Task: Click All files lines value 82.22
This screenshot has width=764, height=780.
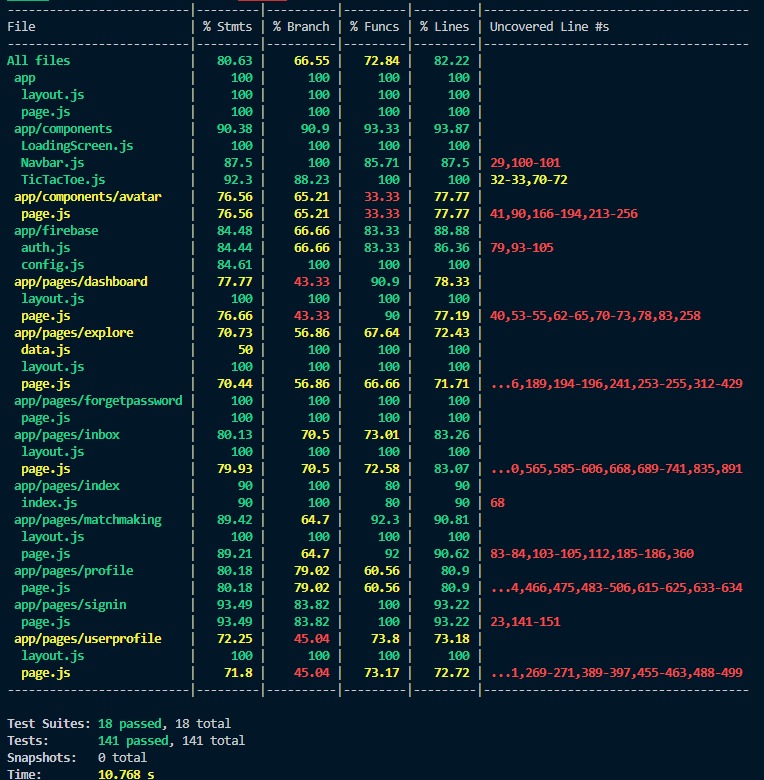Action: tap(452, 61)
